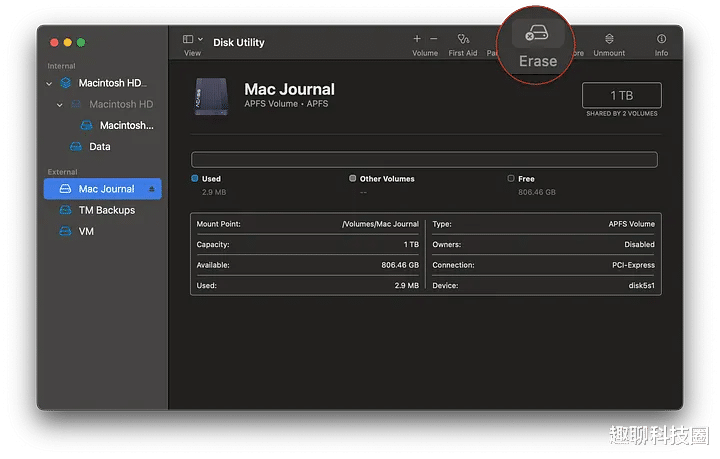
Task: Add a volume with plus button
Action: point(417,39)
